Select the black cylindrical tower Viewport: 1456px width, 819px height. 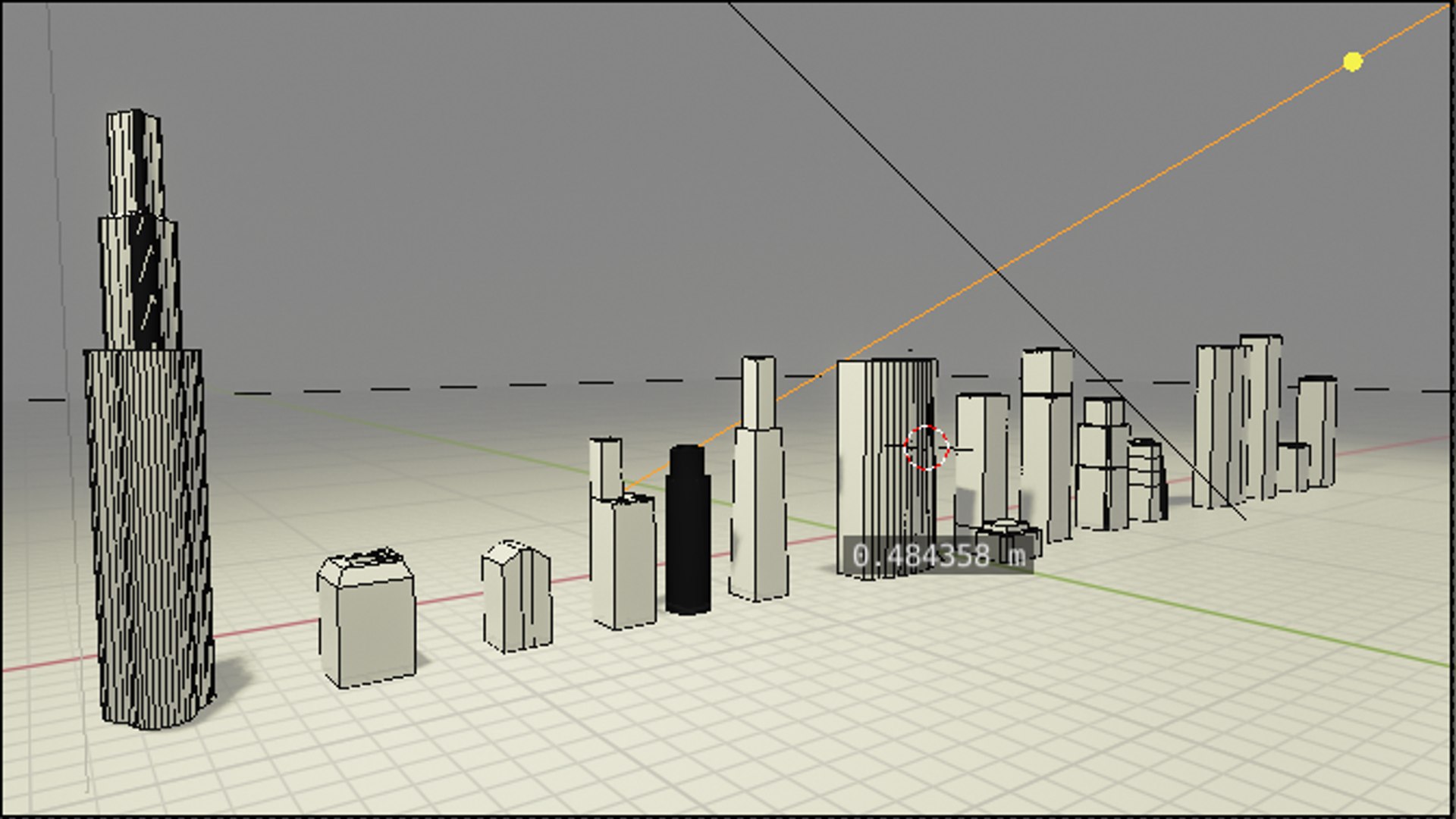pos(688,529)
